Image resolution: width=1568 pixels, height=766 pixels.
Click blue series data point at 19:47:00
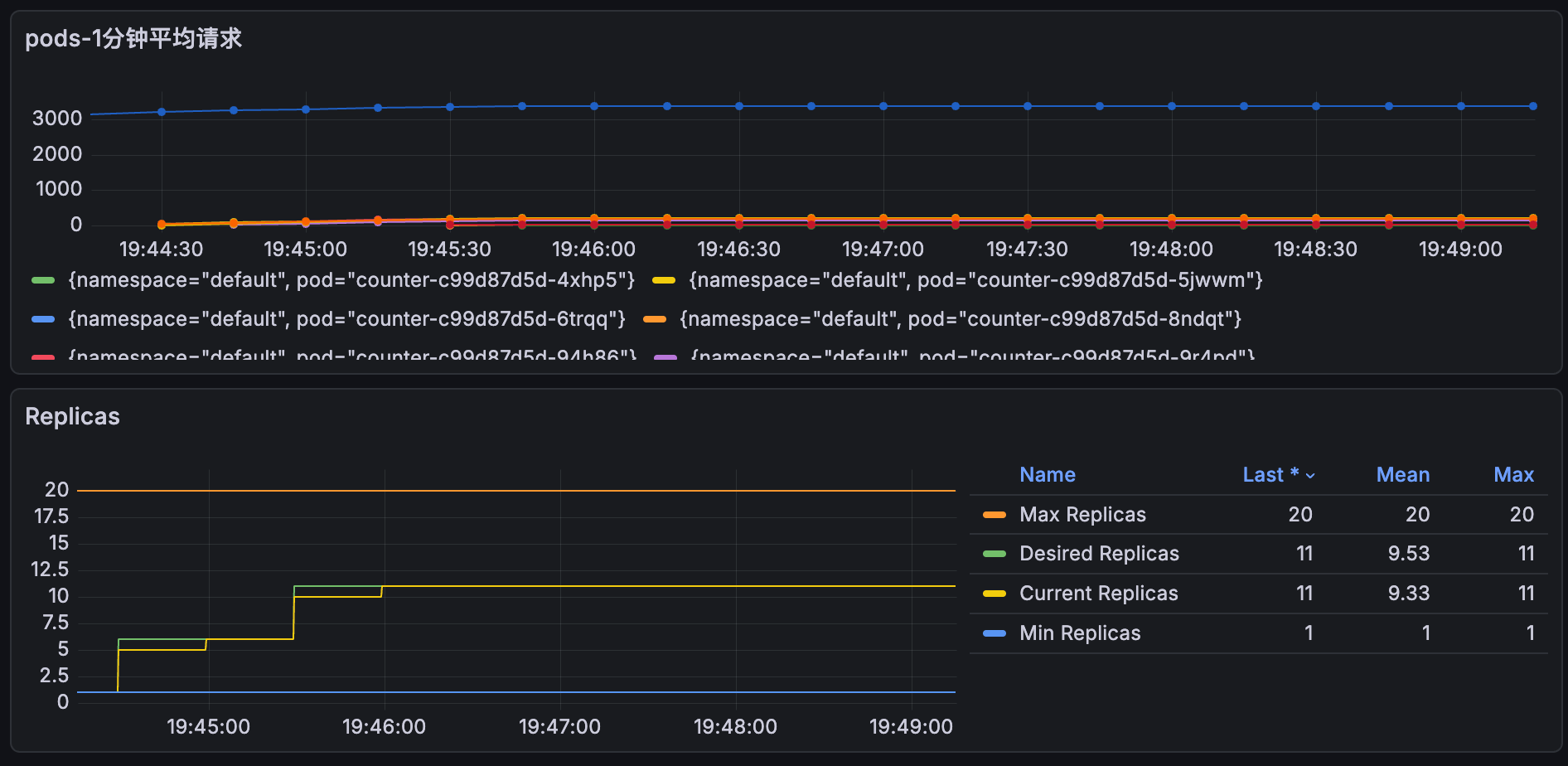pos(883,106)
